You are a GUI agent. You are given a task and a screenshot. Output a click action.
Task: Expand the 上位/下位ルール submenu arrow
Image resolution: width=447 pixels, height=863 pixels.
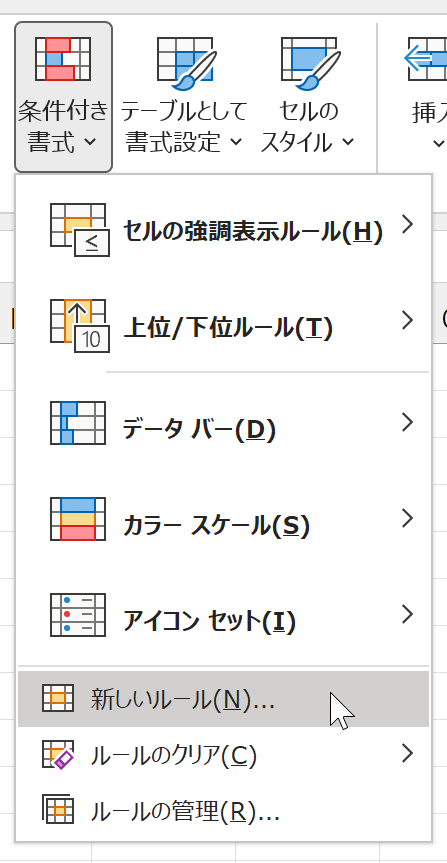coord(407,320)
